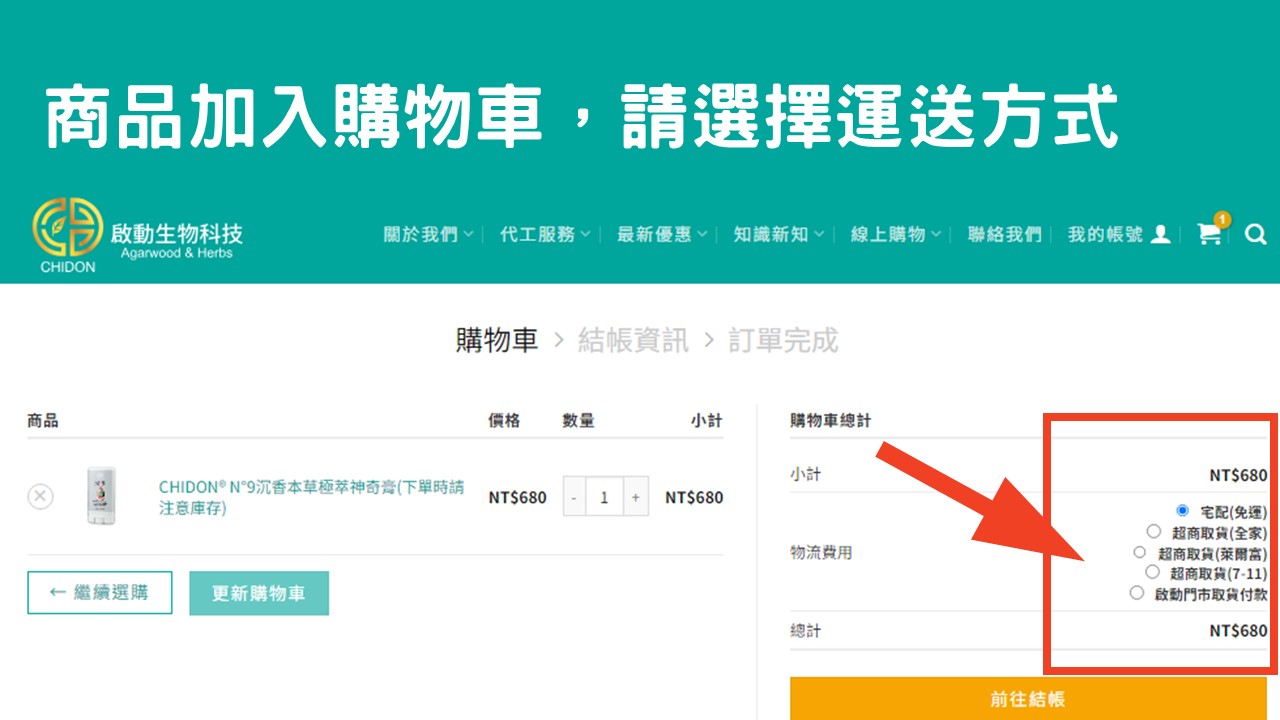Go to 購物車 step in breadcrumb
The image size is (1280, 720).
[x=497, y=340]
